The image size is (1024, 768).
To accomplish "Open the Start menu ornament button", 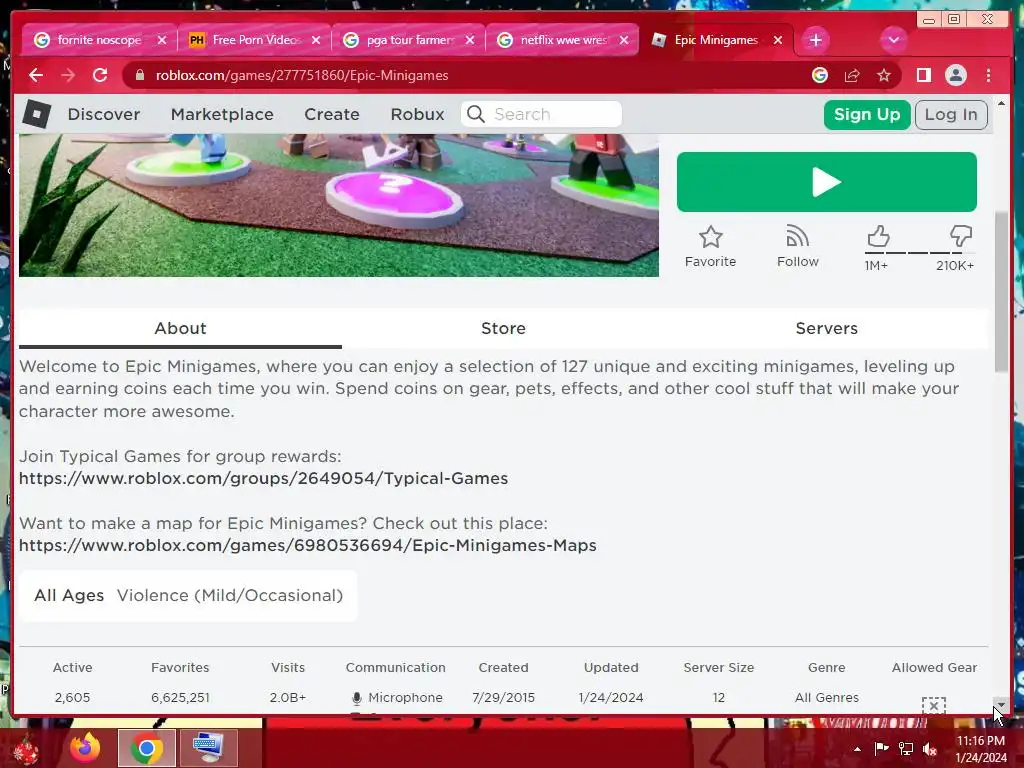I will click(x=26, y=750).
